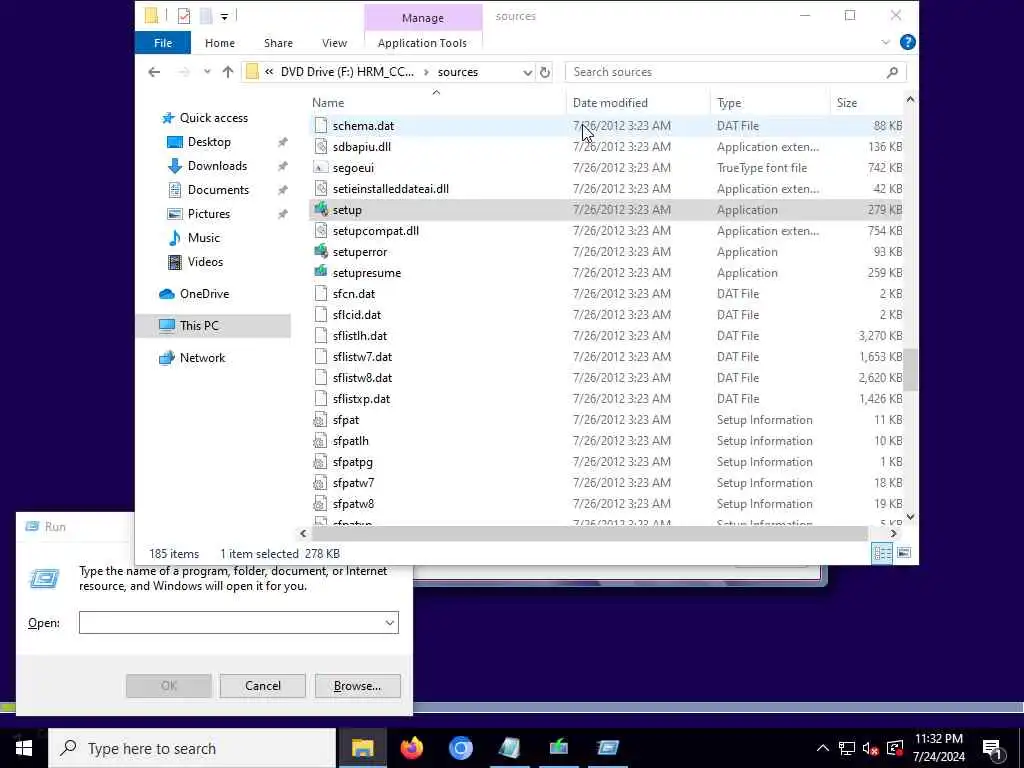Switch to Large icons view button
The height and width of the screenshot is (768, 1024).
pyautogui.click(x=904, y=553)
